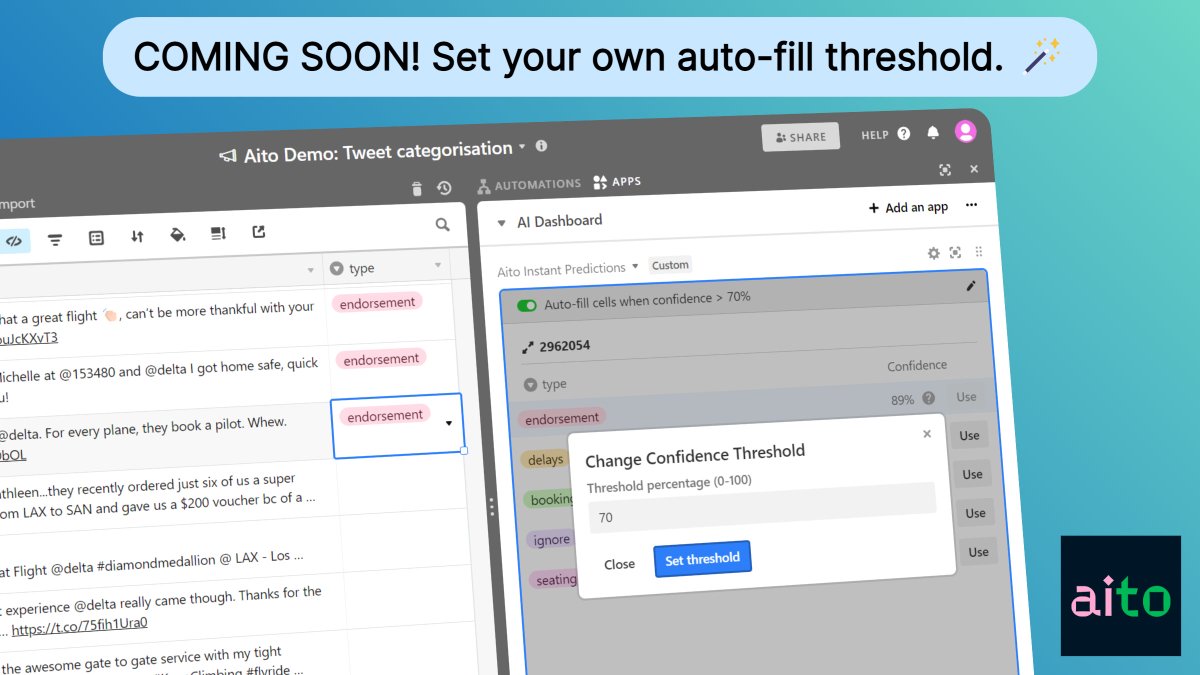Image resolution: width=1200 pixels, height=675 pixels.
Task: Click Close in the threshold dialog
Action: [x=619, y=564]
